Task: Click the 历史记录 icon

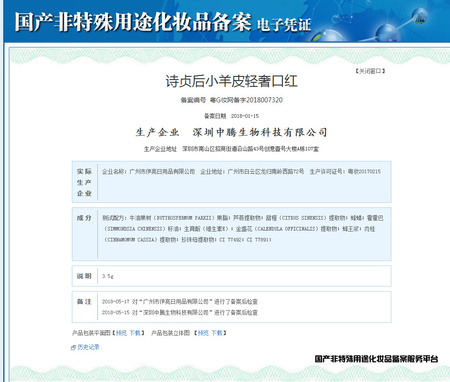Action: coord(73,348)
